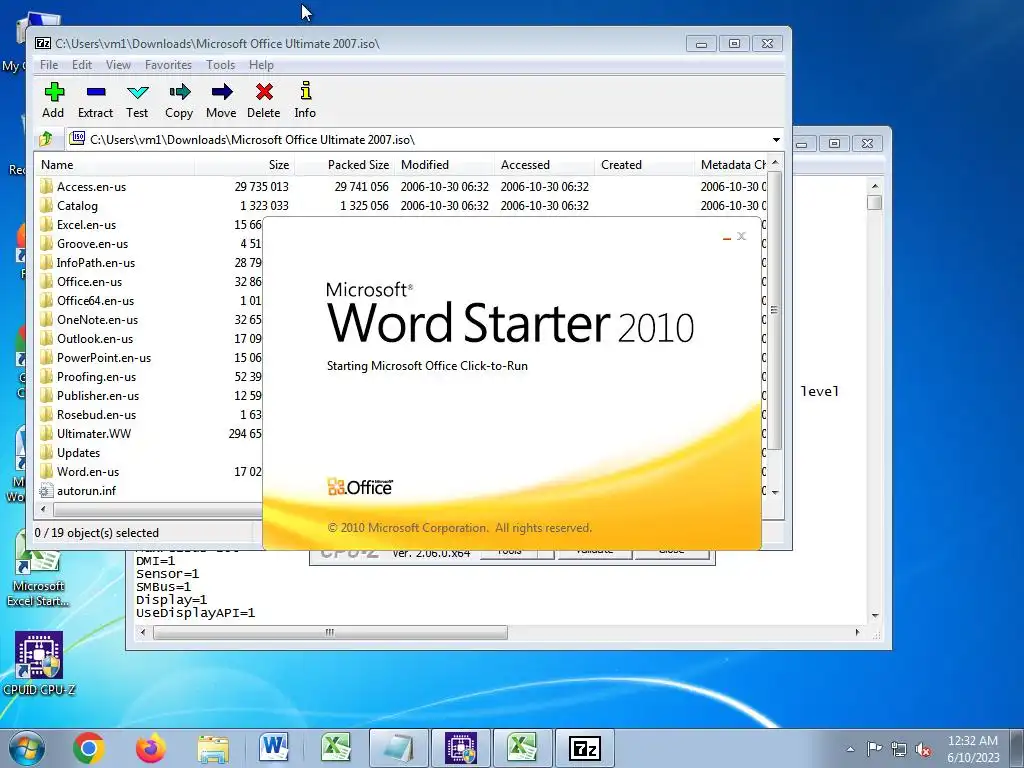Click the Add toolbar icon in 7-Zip

pos(54,100)
